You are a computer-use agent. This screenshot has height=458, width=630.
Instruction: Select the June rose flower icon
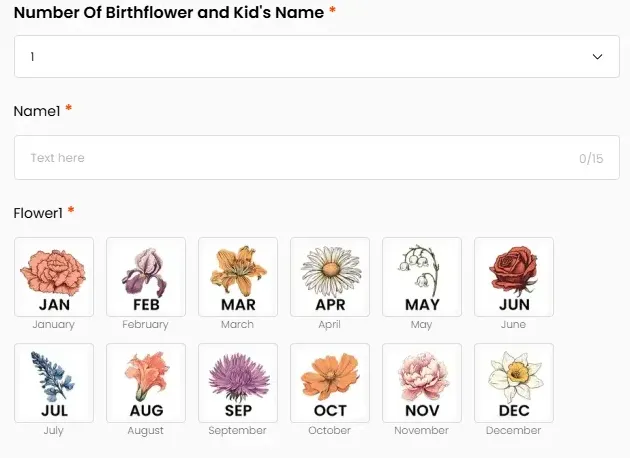(x=514, y=277)
